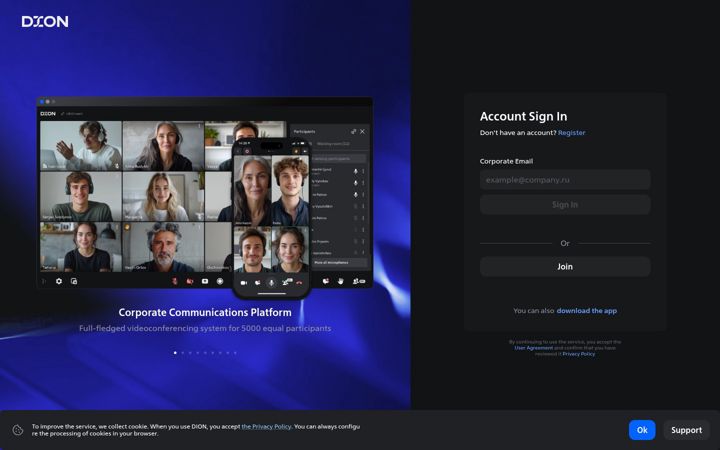Image resolution: width=720 pixels, height=450 pixels.
Task: Click the Join button
Action: pos(565,266)
